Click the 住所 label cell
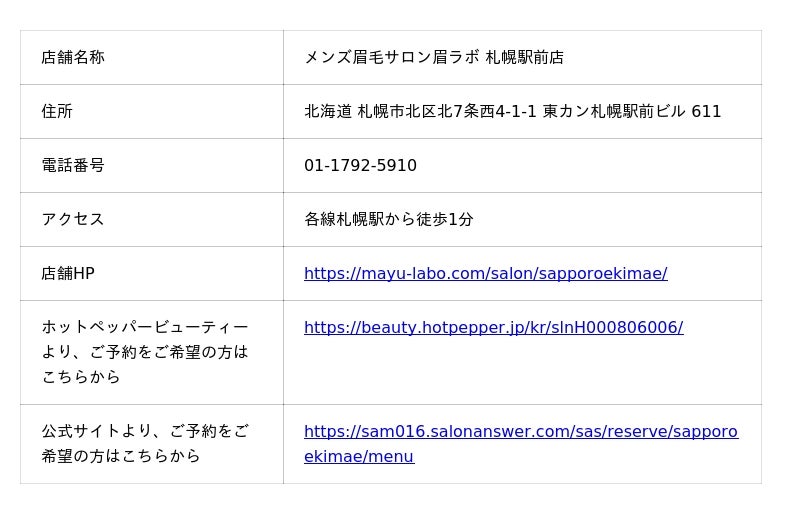The image size is (800, 514). [x=57, y=111]
